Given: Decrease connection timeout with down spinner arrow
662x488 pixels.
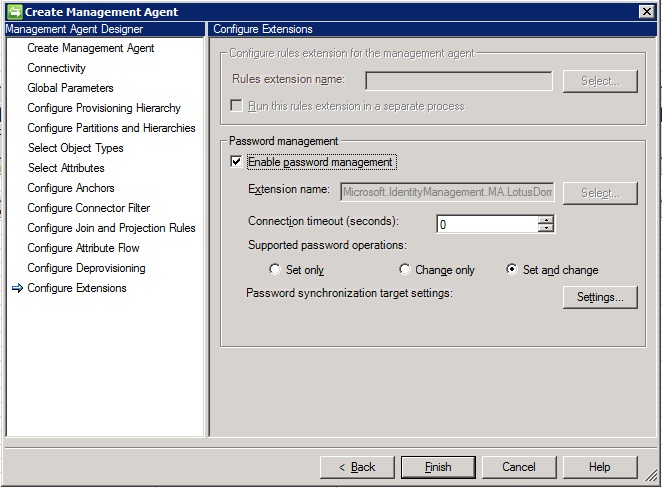Looking at the screenshot, I should coord(546,228).
